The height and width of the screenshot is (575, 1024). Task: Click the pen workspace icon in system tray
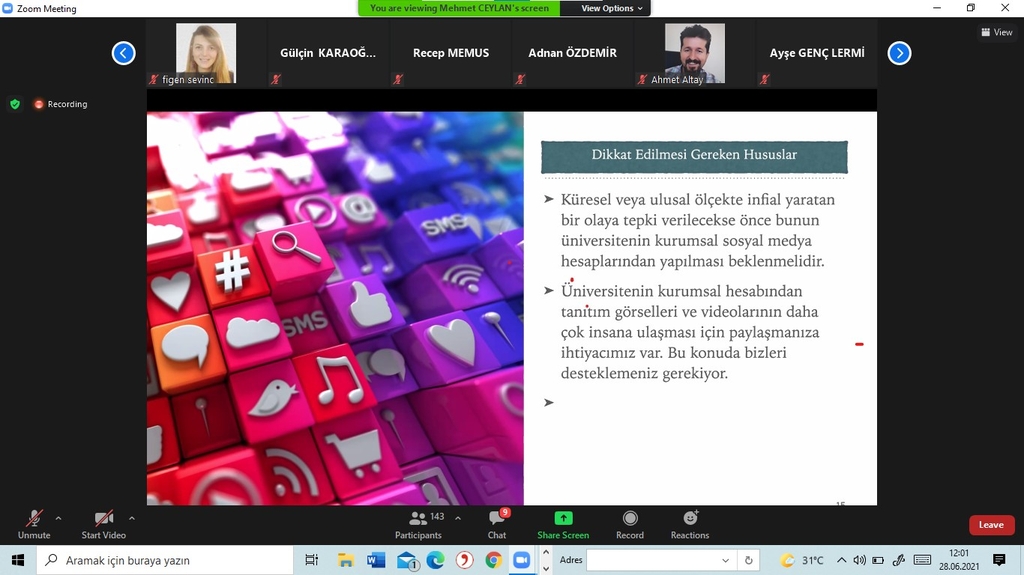click(x=899, y=560)
